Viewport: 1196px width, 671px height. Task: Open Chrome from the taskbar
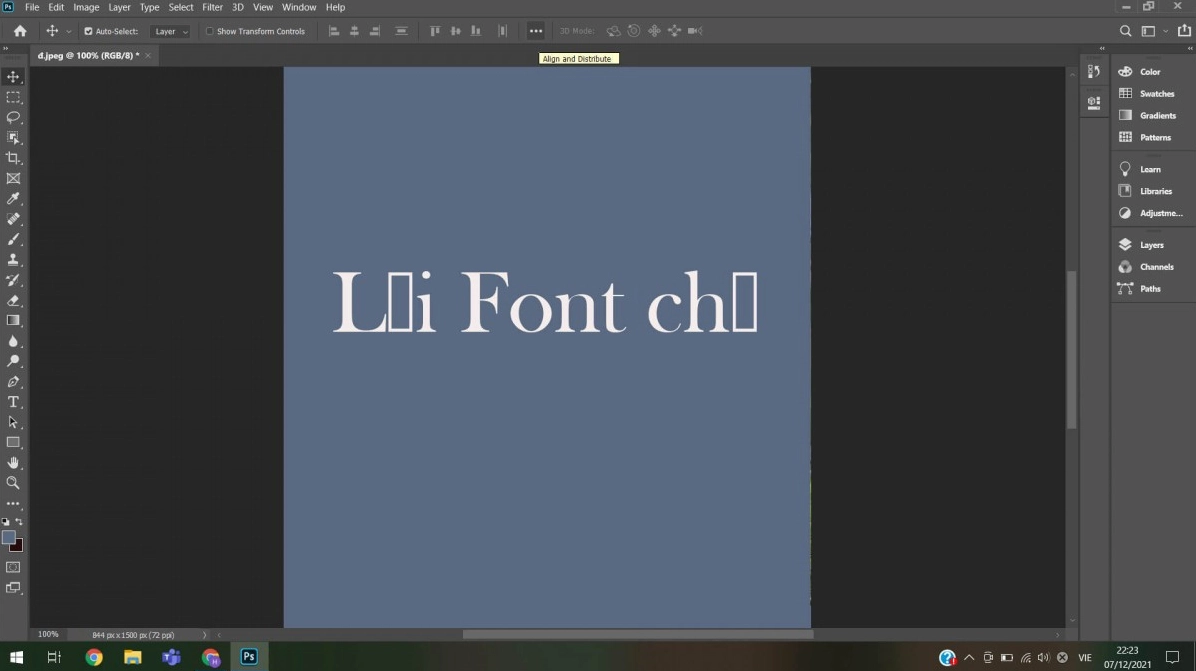94,657
